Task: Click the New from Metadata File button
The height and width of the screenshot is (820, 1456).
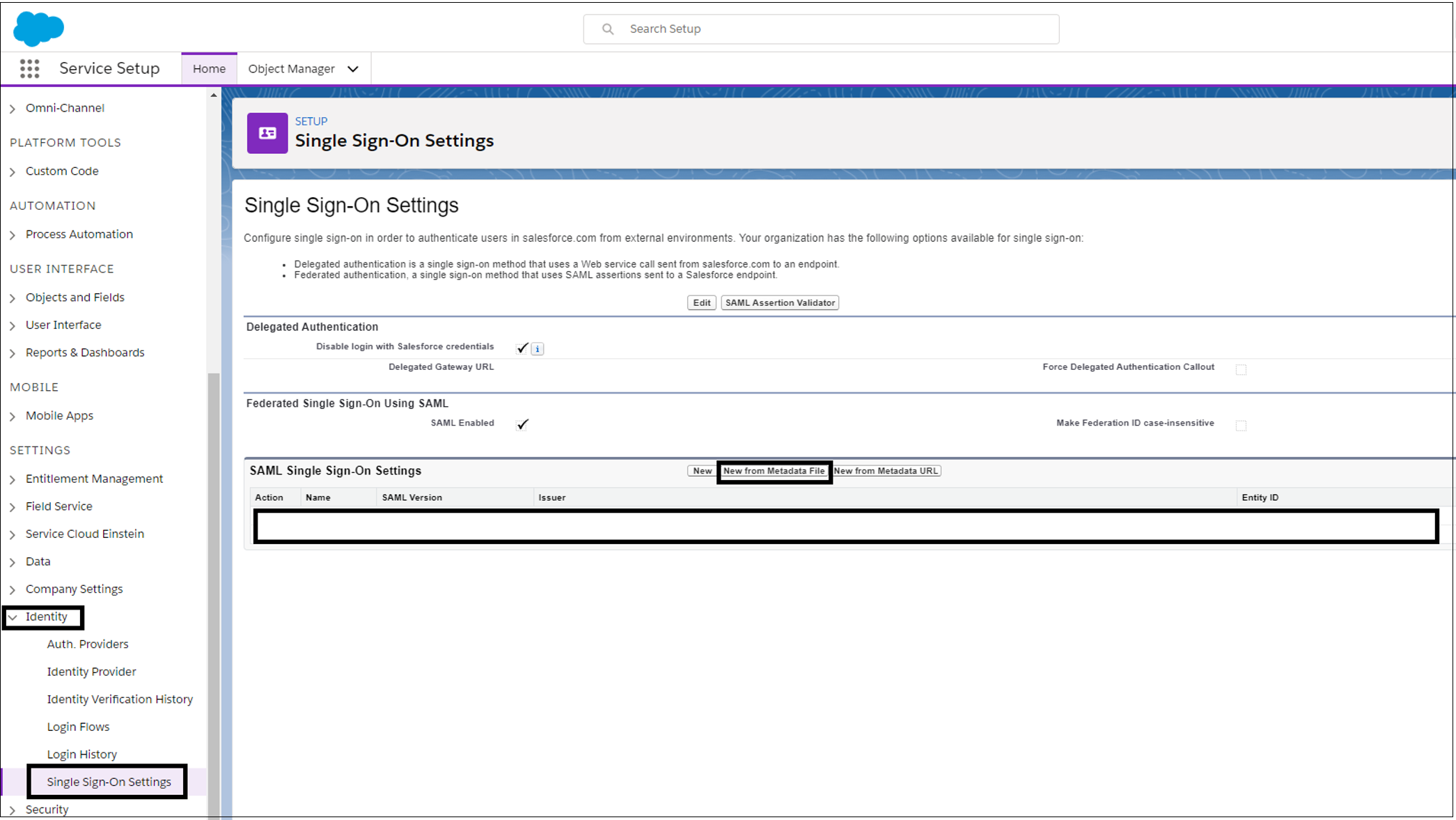Action: pyautogui.click(x=774, y=470)
